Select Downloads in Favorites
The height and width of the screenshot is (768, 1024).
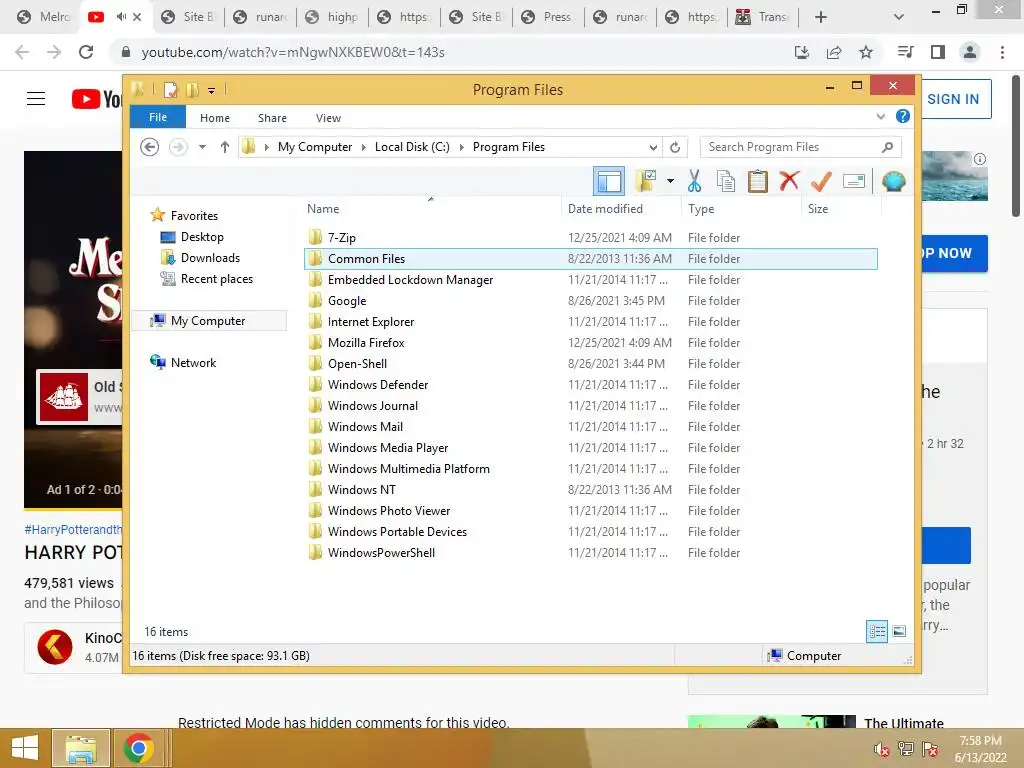click(x=210, y=257)
